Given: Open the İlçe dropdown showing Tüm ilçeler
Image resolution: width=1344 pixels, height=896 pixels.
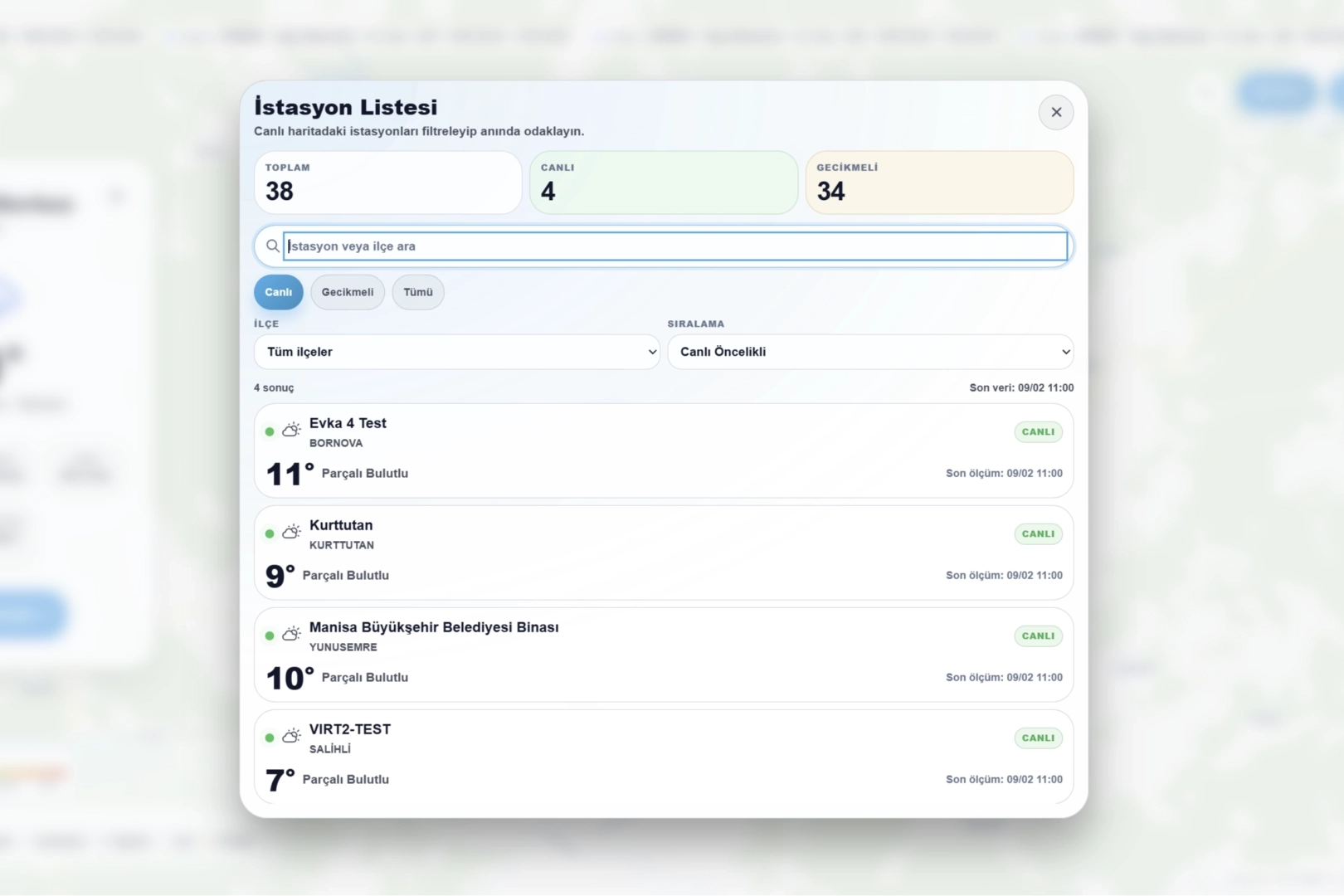Looking at the screenshot, I should [456, 352].
